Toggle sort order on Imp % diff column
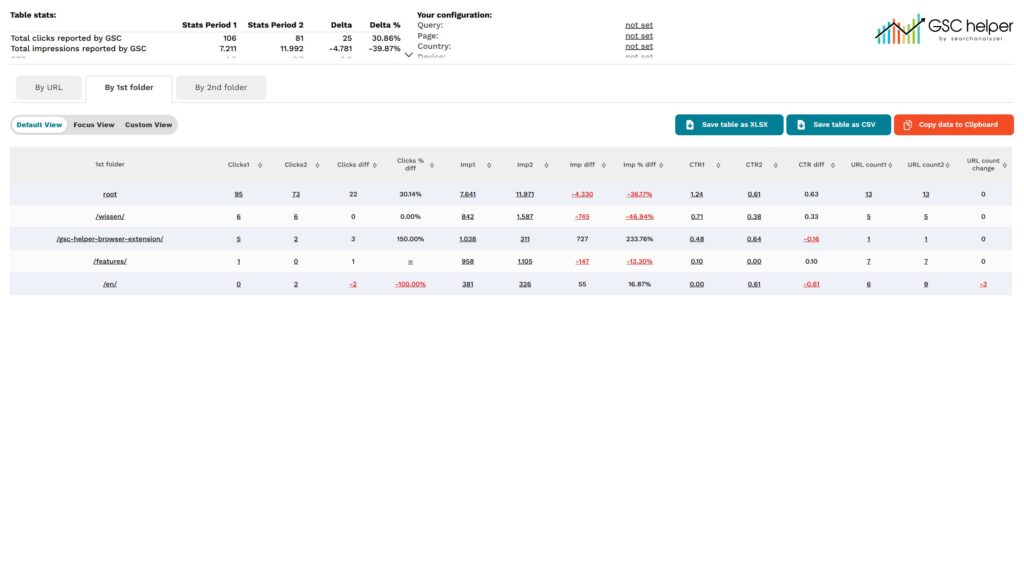The height and width of the screenshot is (576, 1024). click(x=663, y=165)
